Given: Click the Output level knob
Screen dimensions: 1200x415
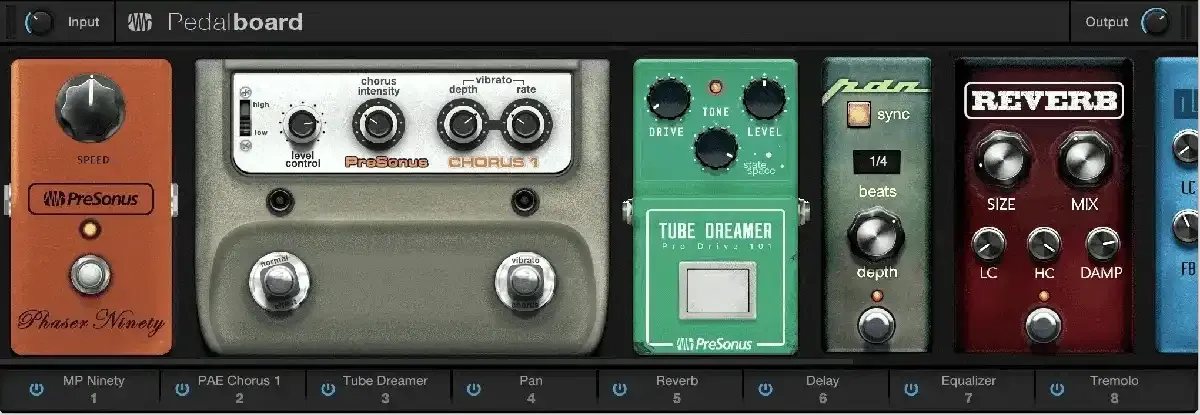Looking at the screenshot, I should (x=1155, y=21).
